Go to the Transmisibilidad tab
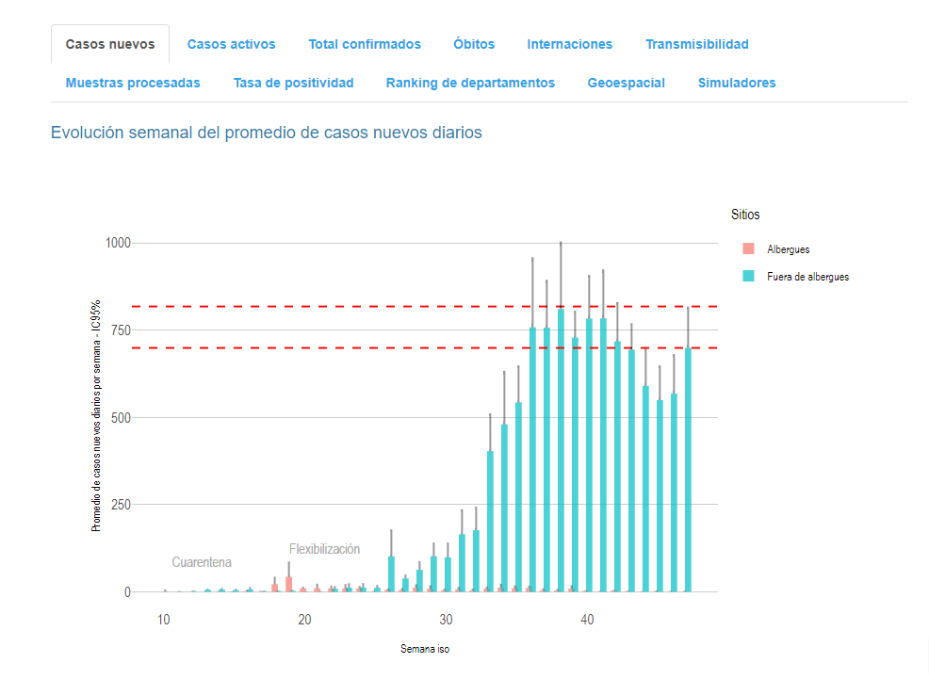 (696, 44)
